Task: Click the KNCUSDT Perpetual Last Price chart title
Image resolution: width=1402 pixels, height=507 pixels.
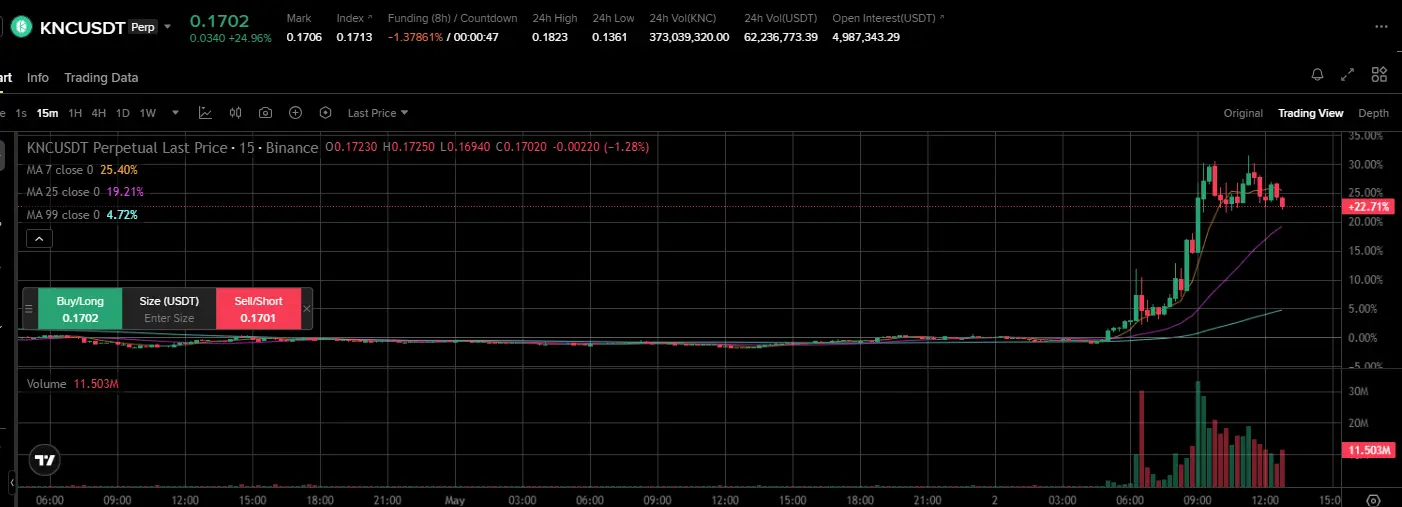Action: [x=172, y=147]
